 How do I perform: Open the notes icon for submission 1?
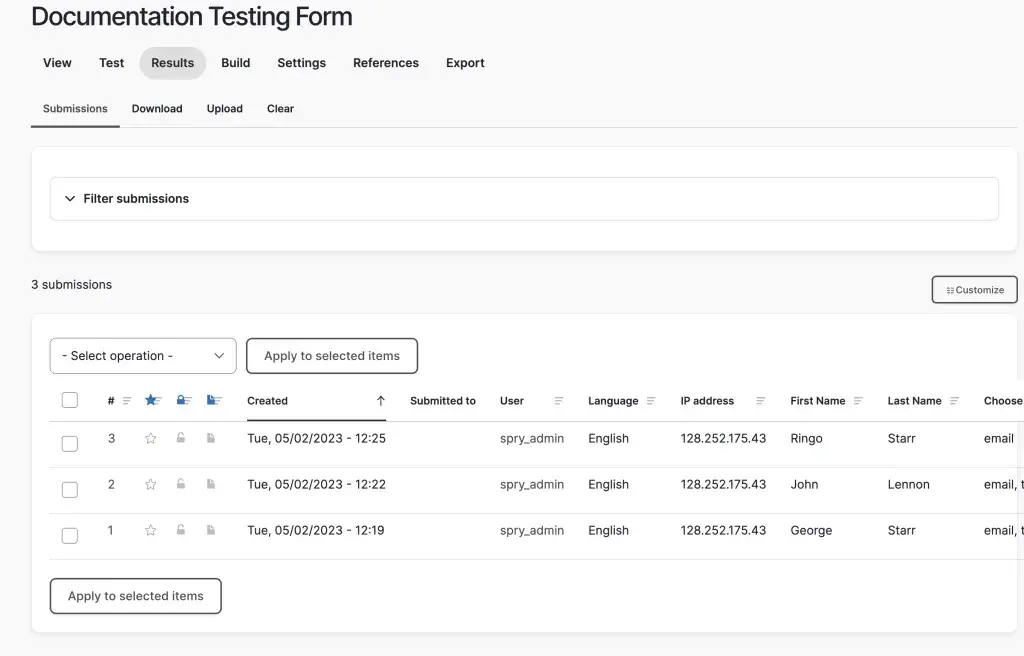(211, 530)
